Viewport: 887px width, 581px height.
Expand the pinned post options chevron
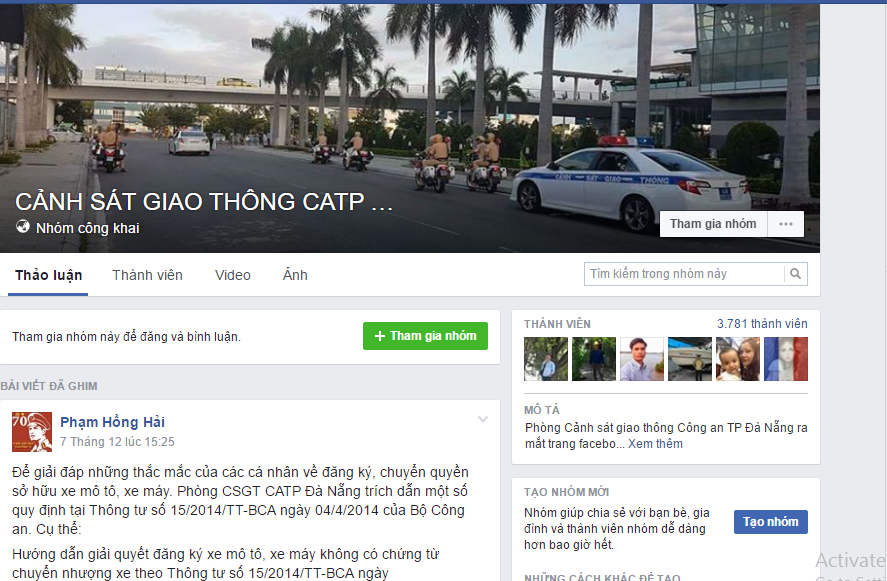point(483,419)
